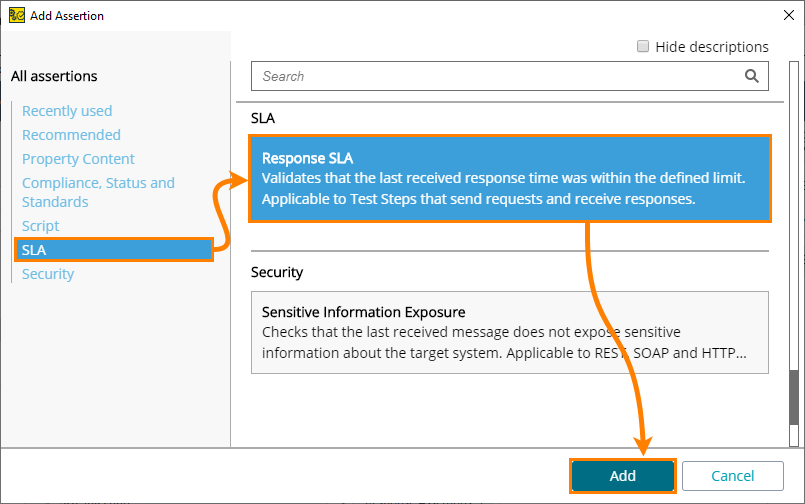Screen dimensions: 805x504
Task: Toggle the Hide descriptions checkbox
Action: click(x=643, y=46)
